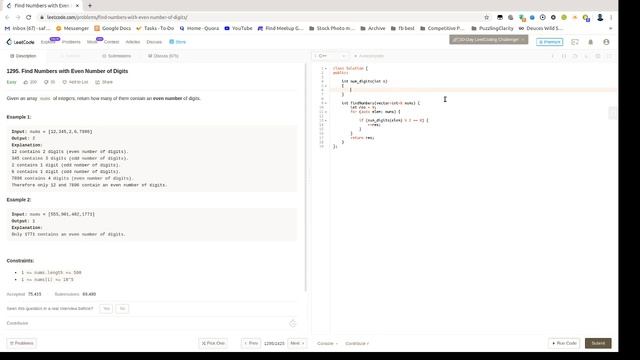
Task: Go to the Next problem
Action: [297, 343]
